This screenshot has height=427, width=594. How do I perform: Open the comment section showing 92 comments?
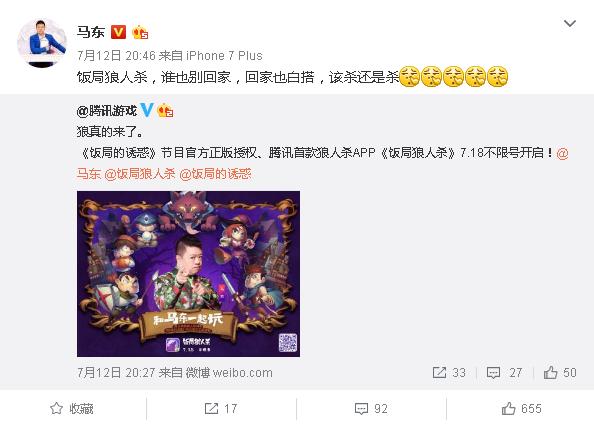tap(371, 408)
